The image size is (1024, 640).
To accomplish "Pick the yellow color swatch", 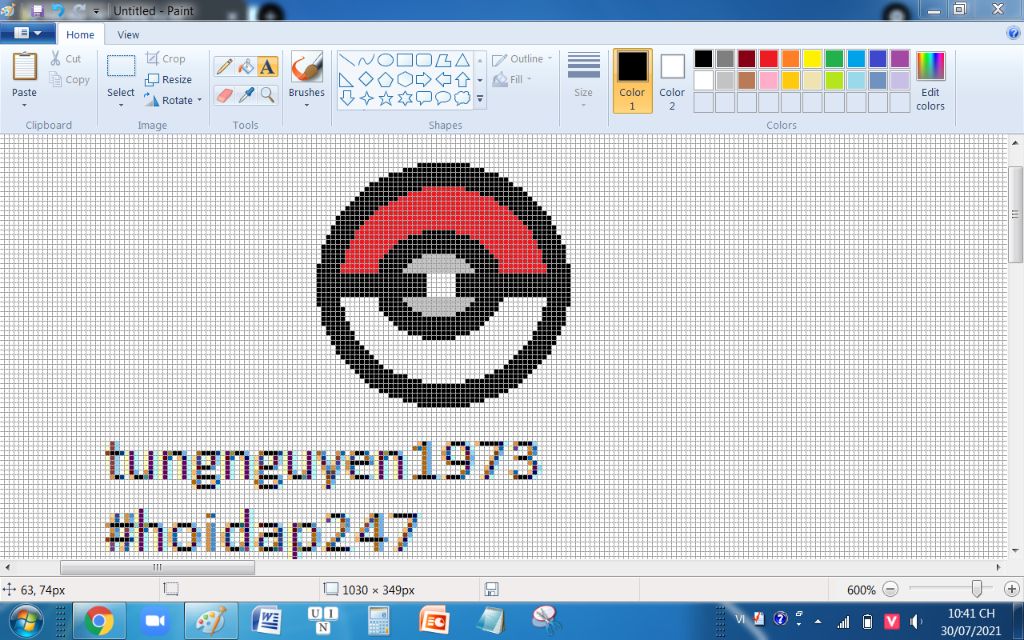I will [x=812, y=59].
